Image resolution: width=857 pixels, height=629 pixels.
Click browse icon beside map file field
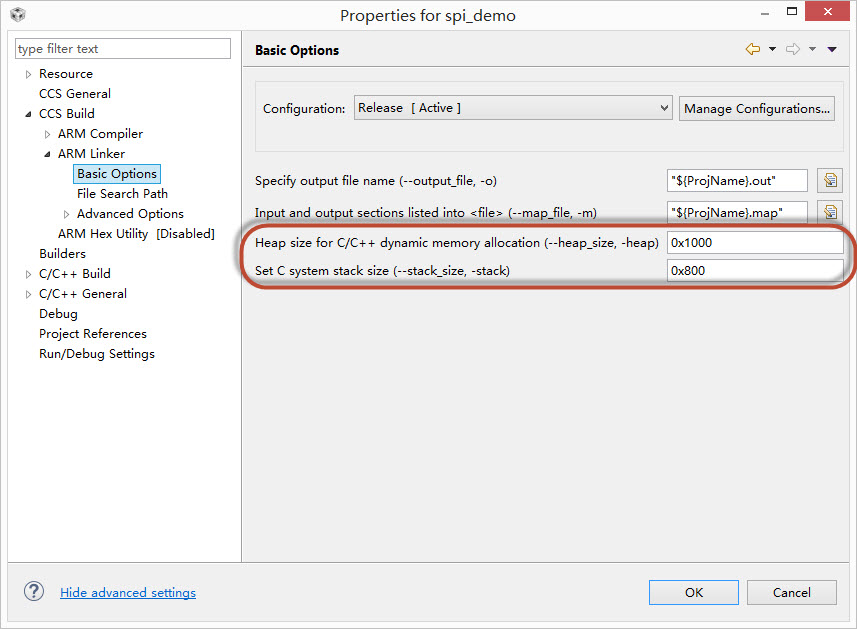(830, 211)
